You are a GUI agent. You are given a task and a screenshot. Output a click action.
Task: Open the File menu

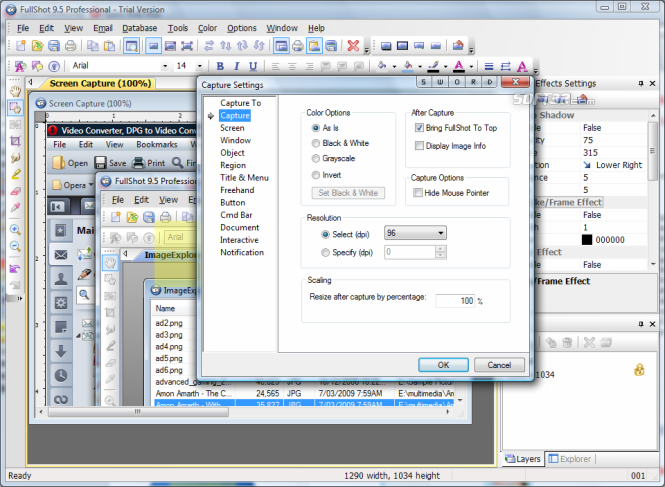point(23,28)
